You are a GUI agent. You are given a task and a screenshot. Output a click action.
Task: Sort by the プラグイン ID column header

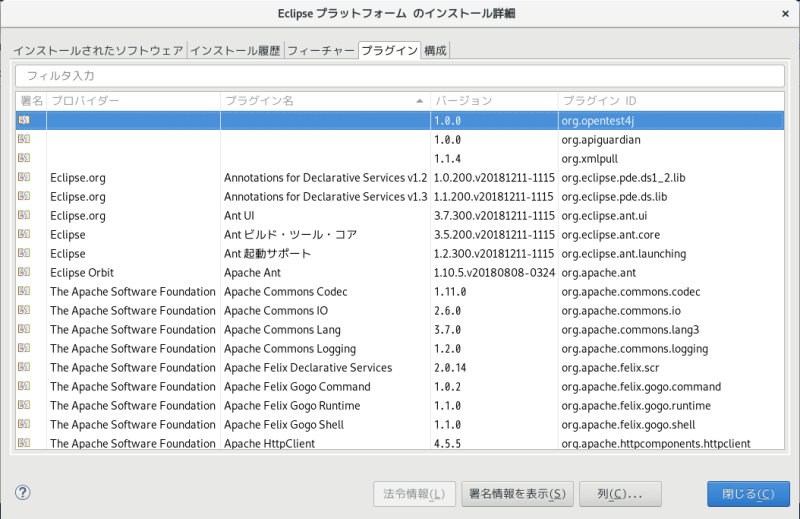tap(670, 101)
